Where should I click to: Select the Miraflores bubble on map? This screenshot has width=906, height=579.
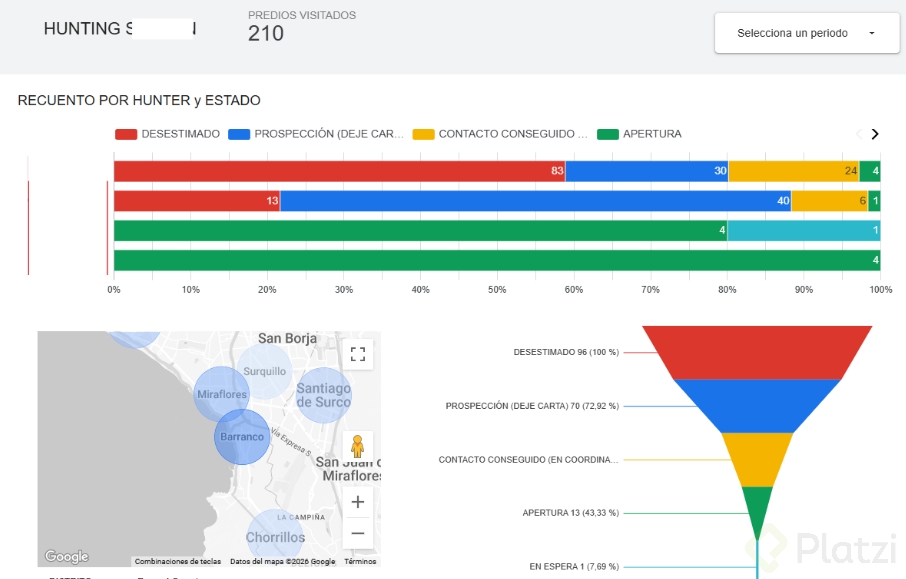pyautogui.click(x=221, y=394)
